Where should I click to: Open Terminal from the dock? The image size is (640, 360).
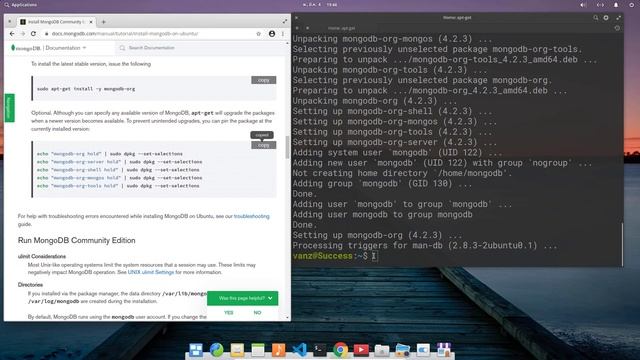click(x=320, y=350)
